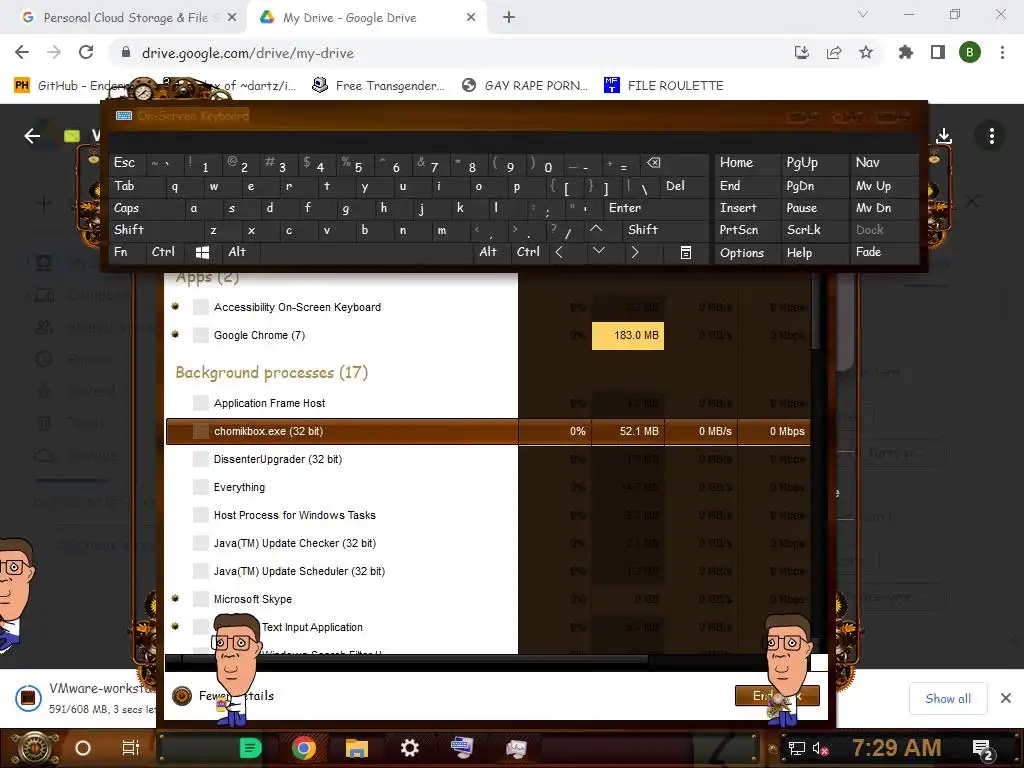Expand the Google Chrome (7) process

pos(175,335)
